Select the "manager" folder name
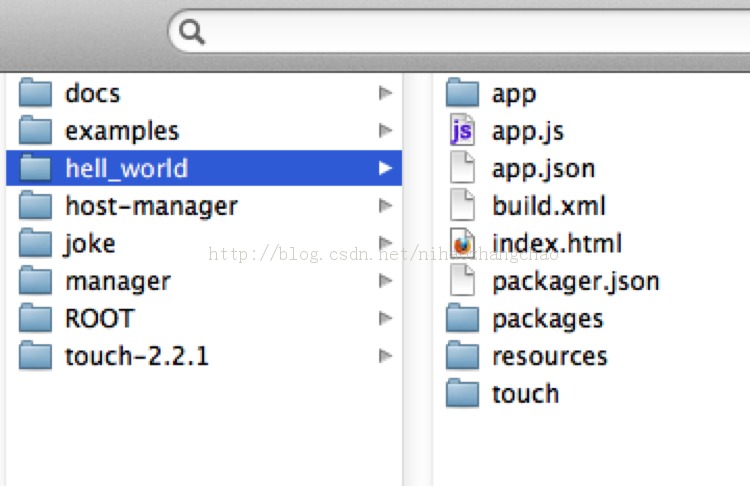750x487 pixels. pos(118,282)
